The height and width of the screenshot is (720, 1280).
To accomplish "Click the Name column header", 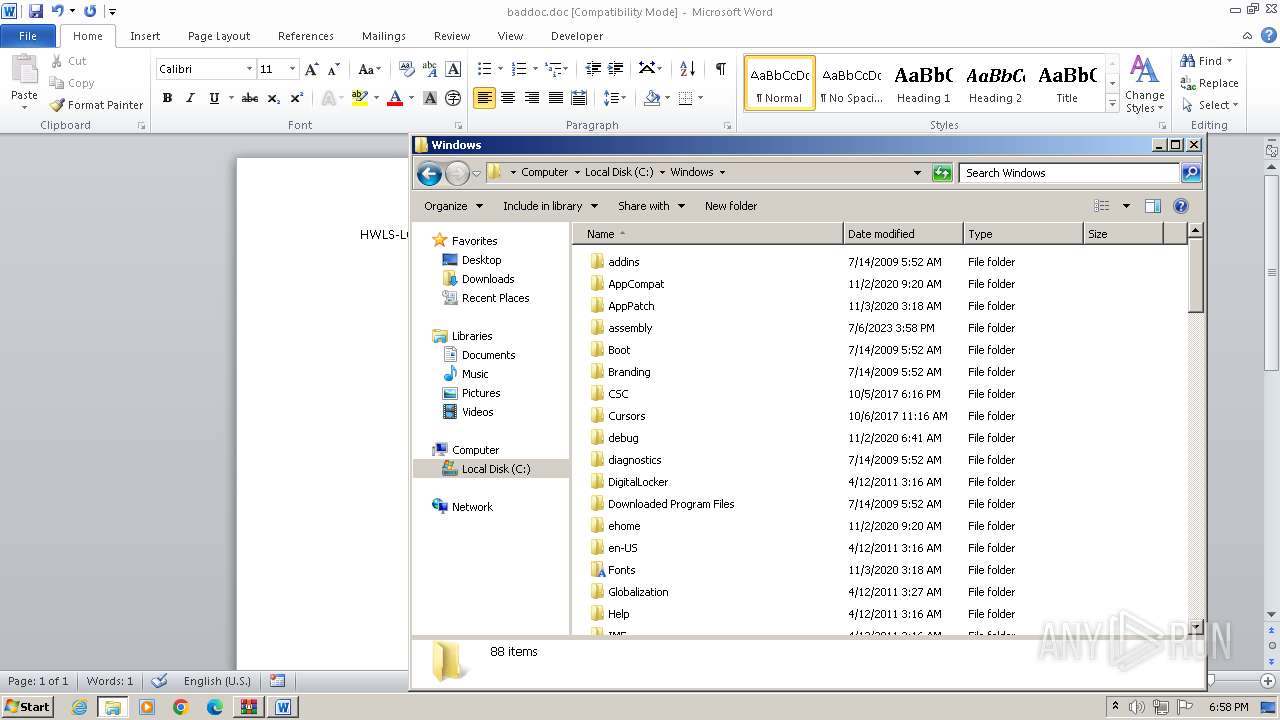I will 708,234.
